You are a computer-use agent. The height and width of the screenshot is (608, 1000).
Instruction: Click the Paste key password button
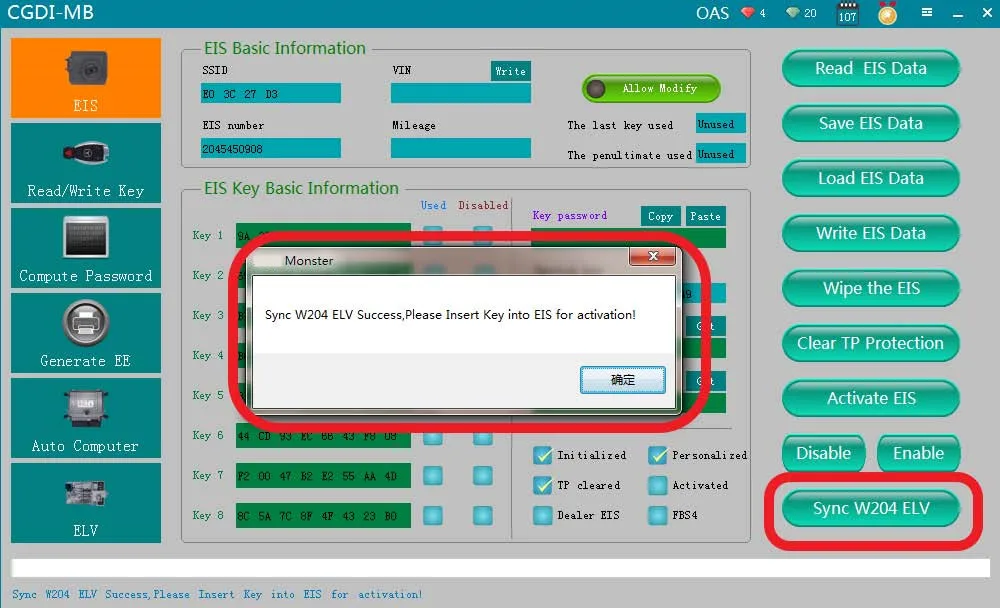pos(705,216)
